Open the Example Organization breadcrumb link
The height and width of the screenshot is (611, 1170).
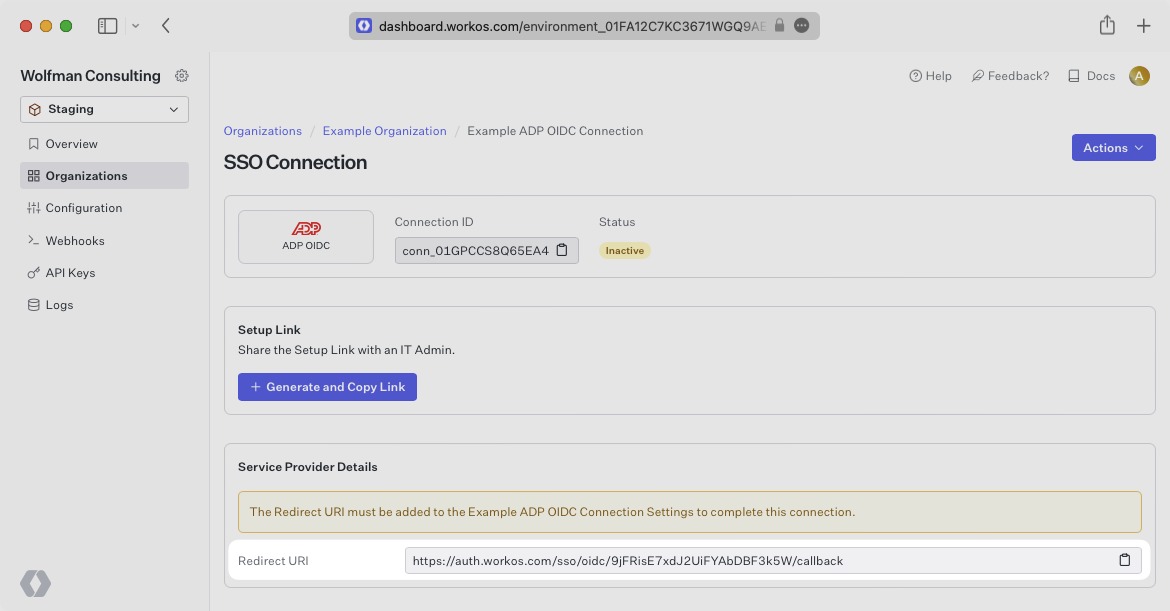(x=383, y=130)
